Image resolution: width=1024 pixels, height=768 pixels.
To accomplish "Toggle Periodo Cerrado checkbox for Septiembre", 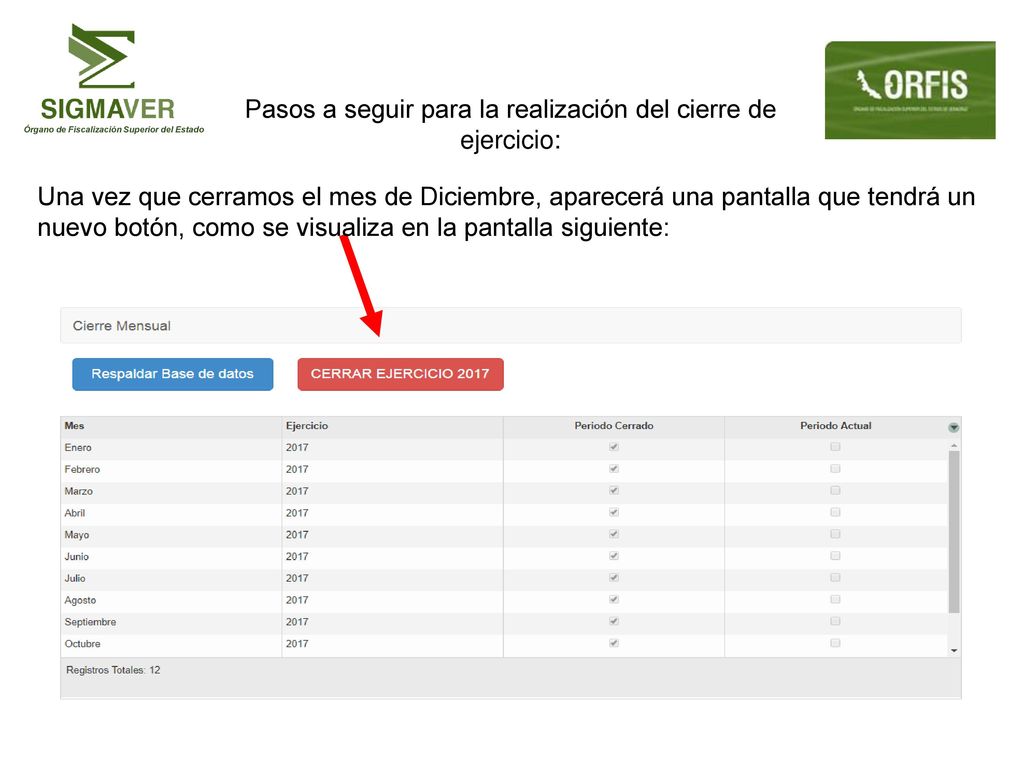I will pos(614,621).
